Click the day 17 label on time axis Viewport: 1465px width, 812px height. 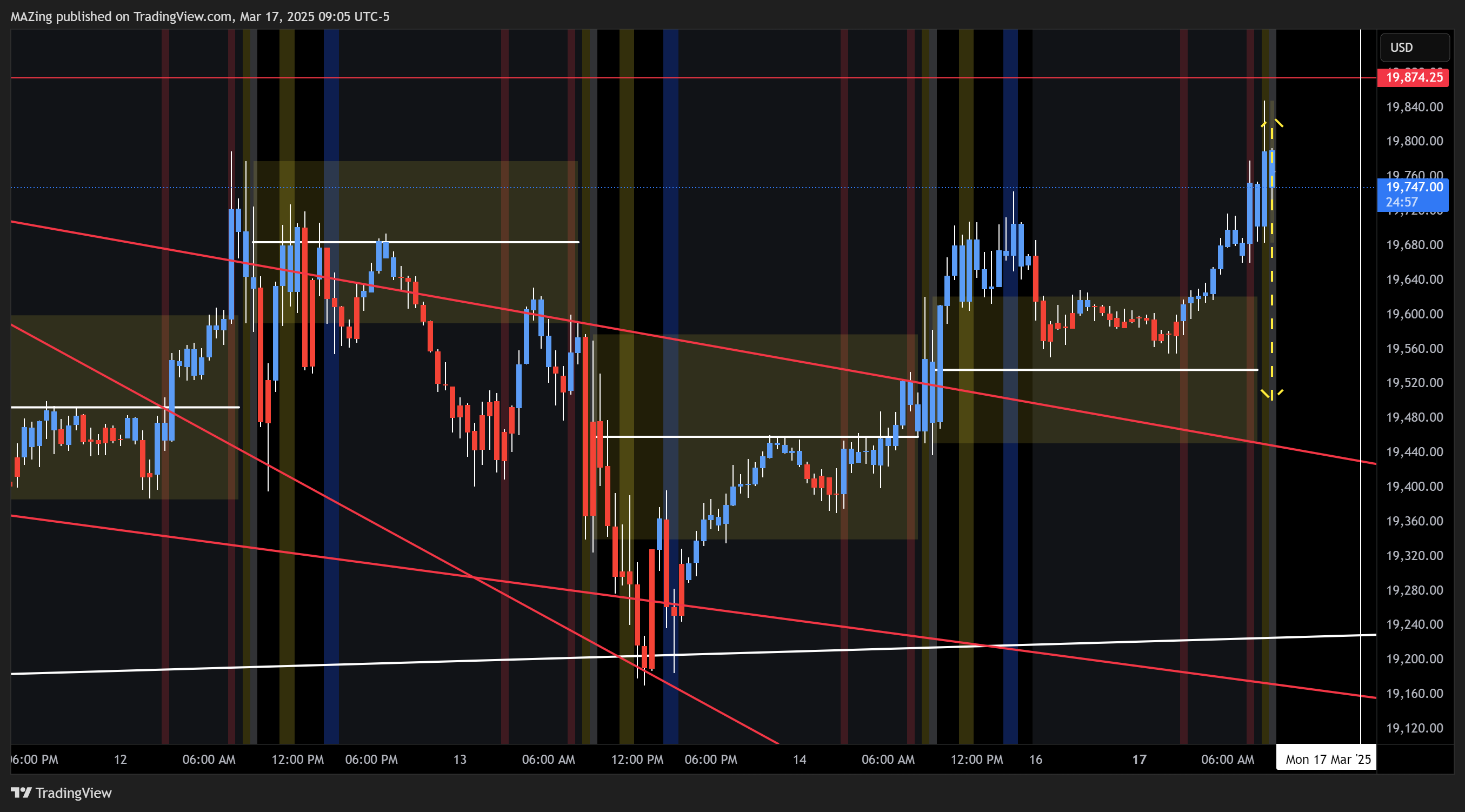pos(1139,759)
